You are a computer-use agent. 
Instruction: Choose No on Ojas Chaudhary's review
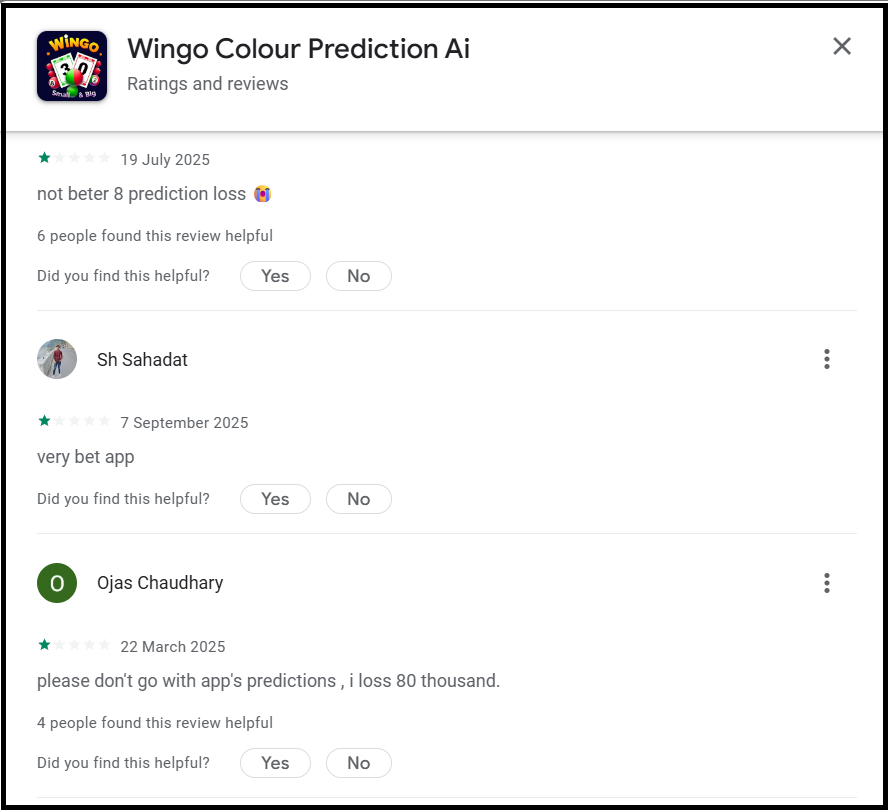358,763
